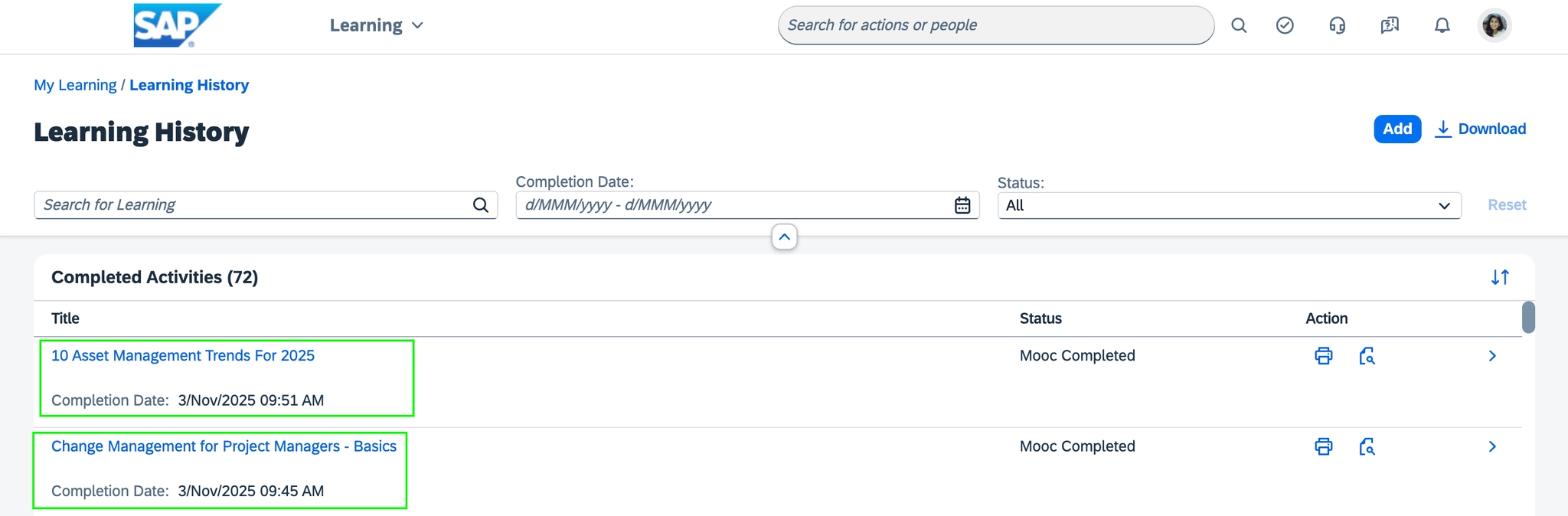Open the to-do checkmark icon in header

click(1285, 25)
